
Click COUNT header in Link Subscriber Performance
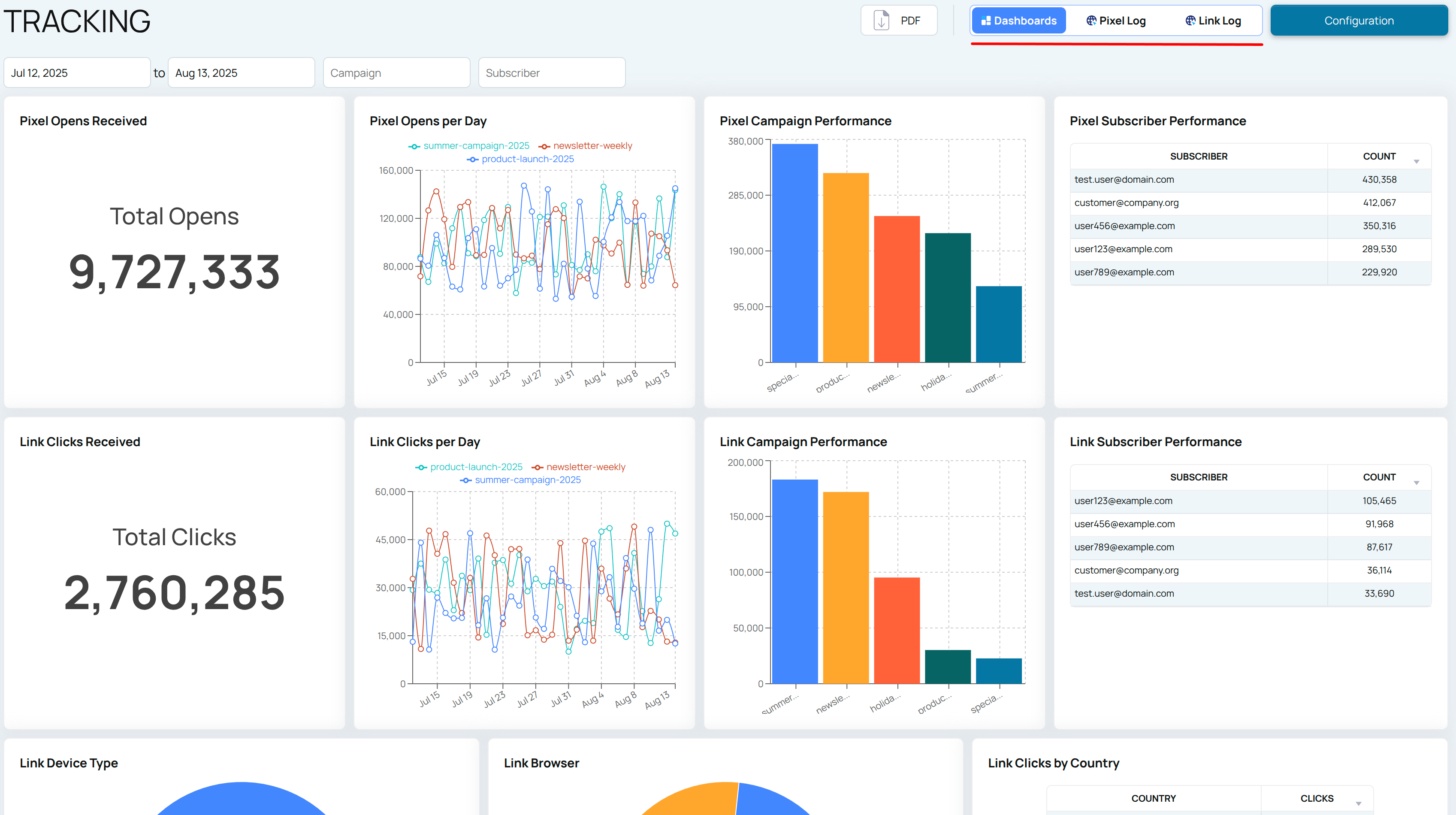(x=1379, y=477)
